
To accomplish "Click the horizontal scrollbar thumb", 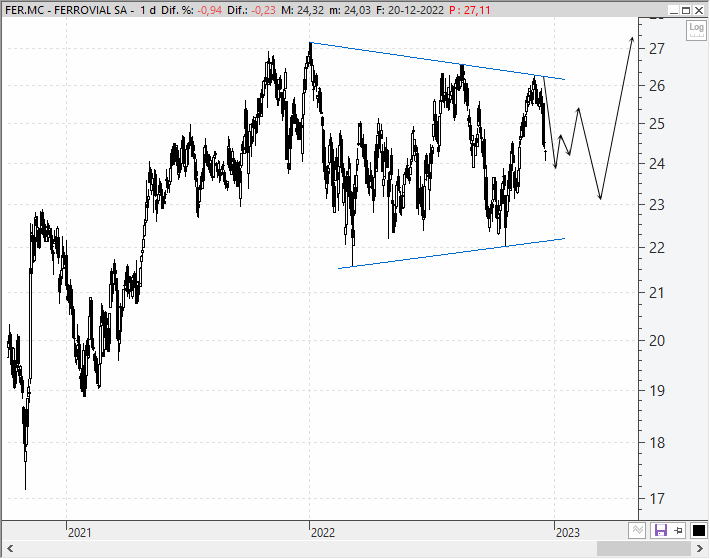I will [x=643, y=549].
